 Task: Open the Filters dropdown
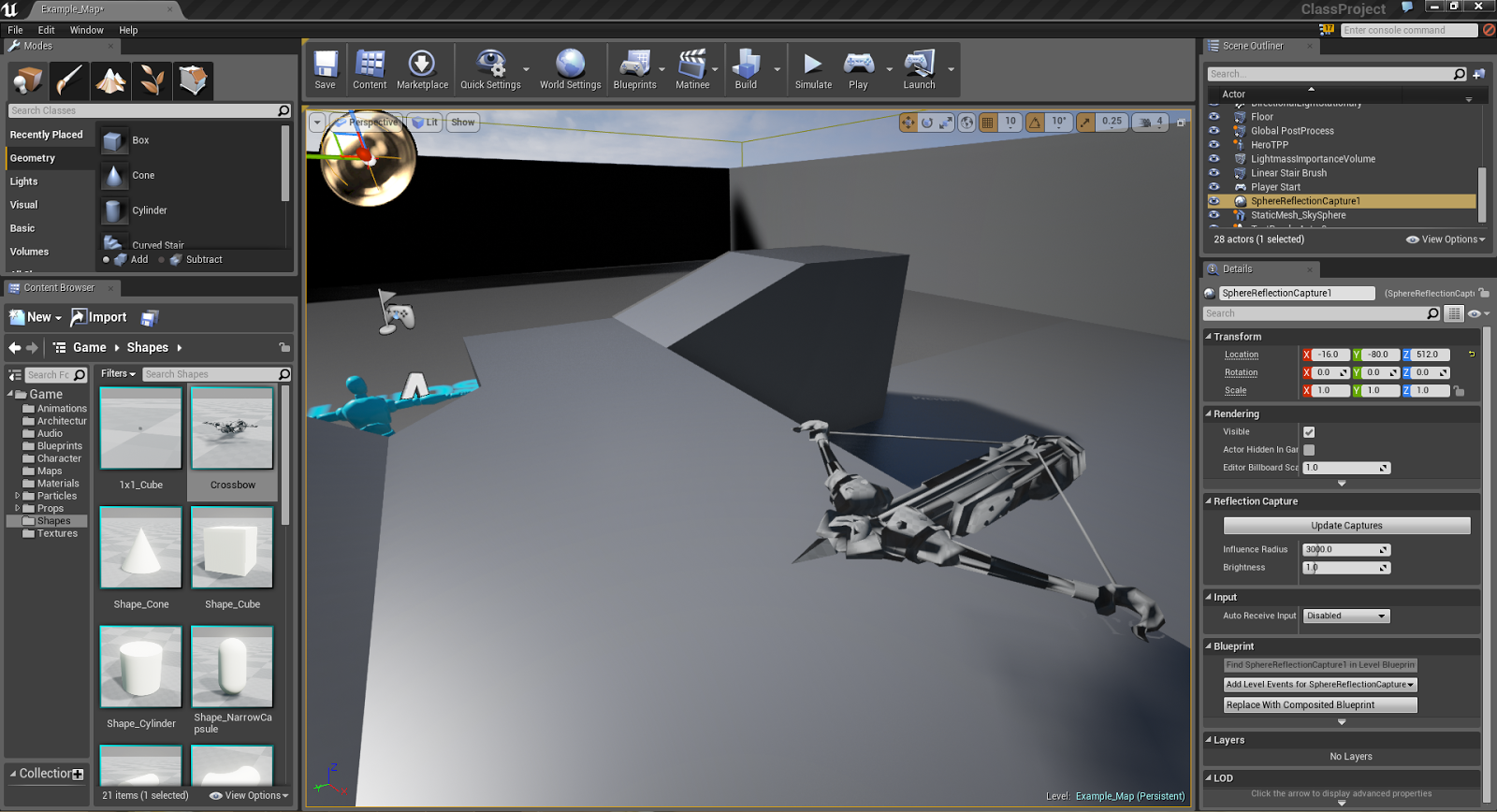pos(119,374)
